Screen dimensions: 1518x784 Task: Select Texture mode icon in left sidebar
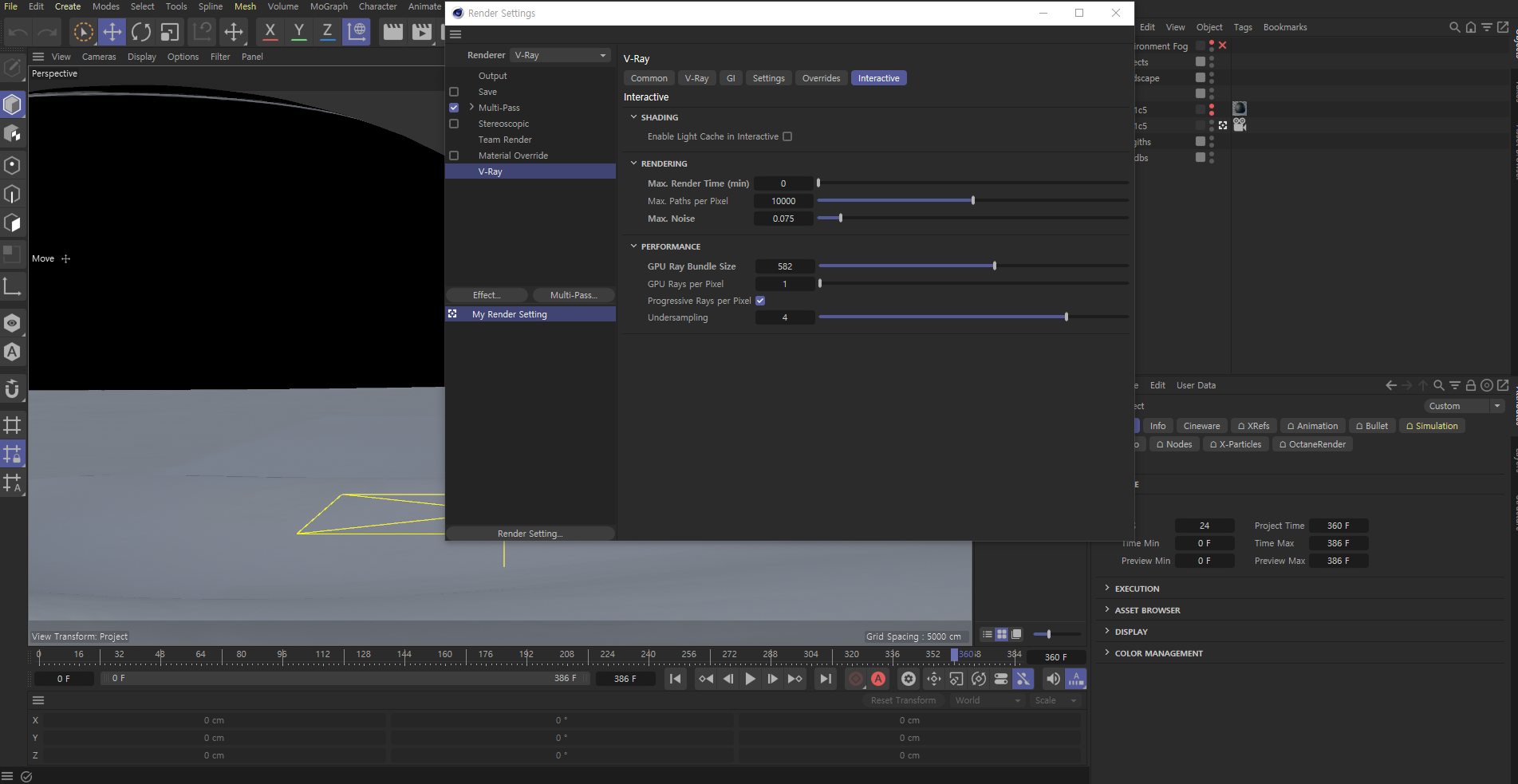13,134
